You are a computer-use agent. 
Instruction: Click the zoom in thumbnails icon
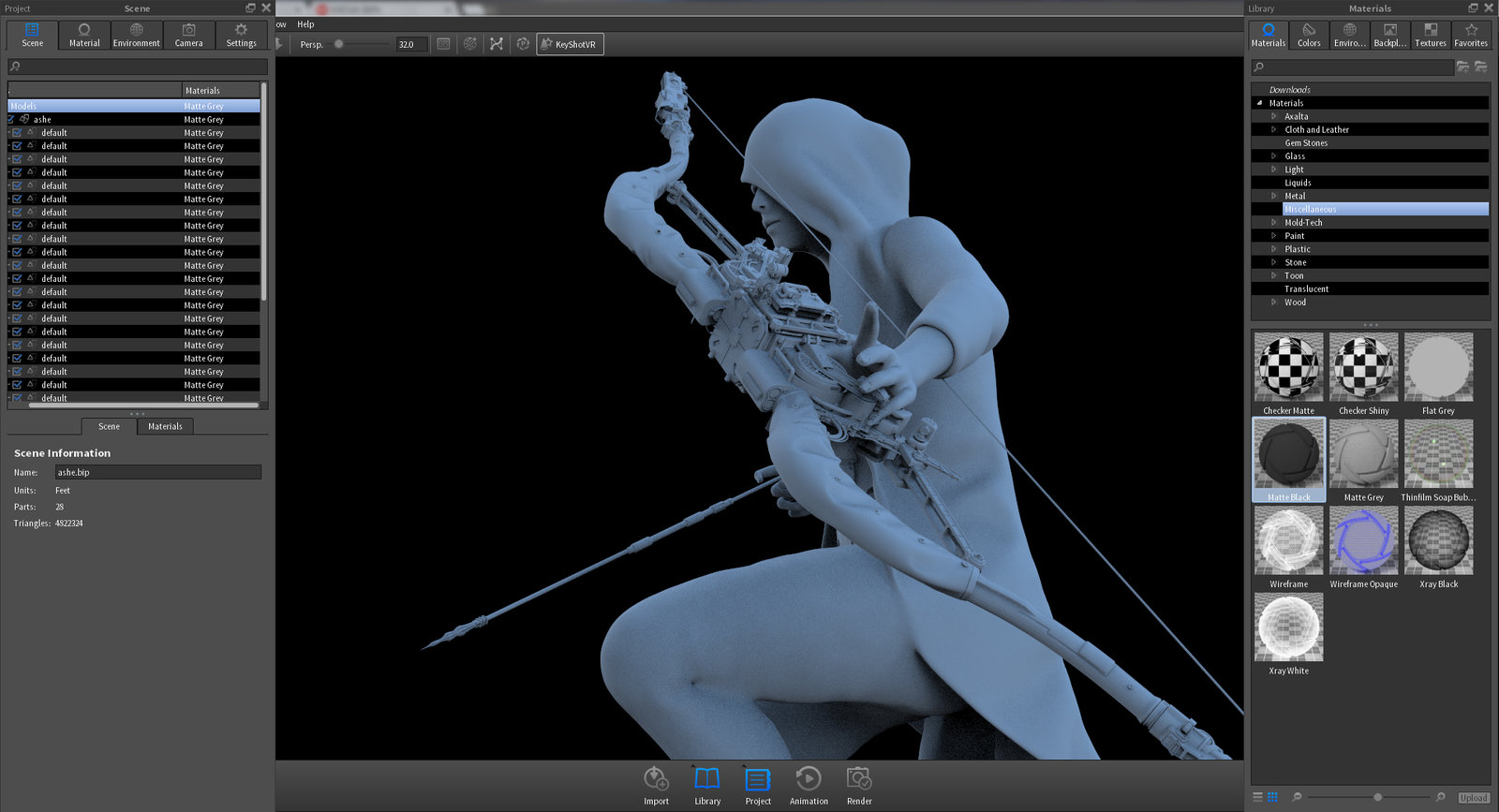1440,797
